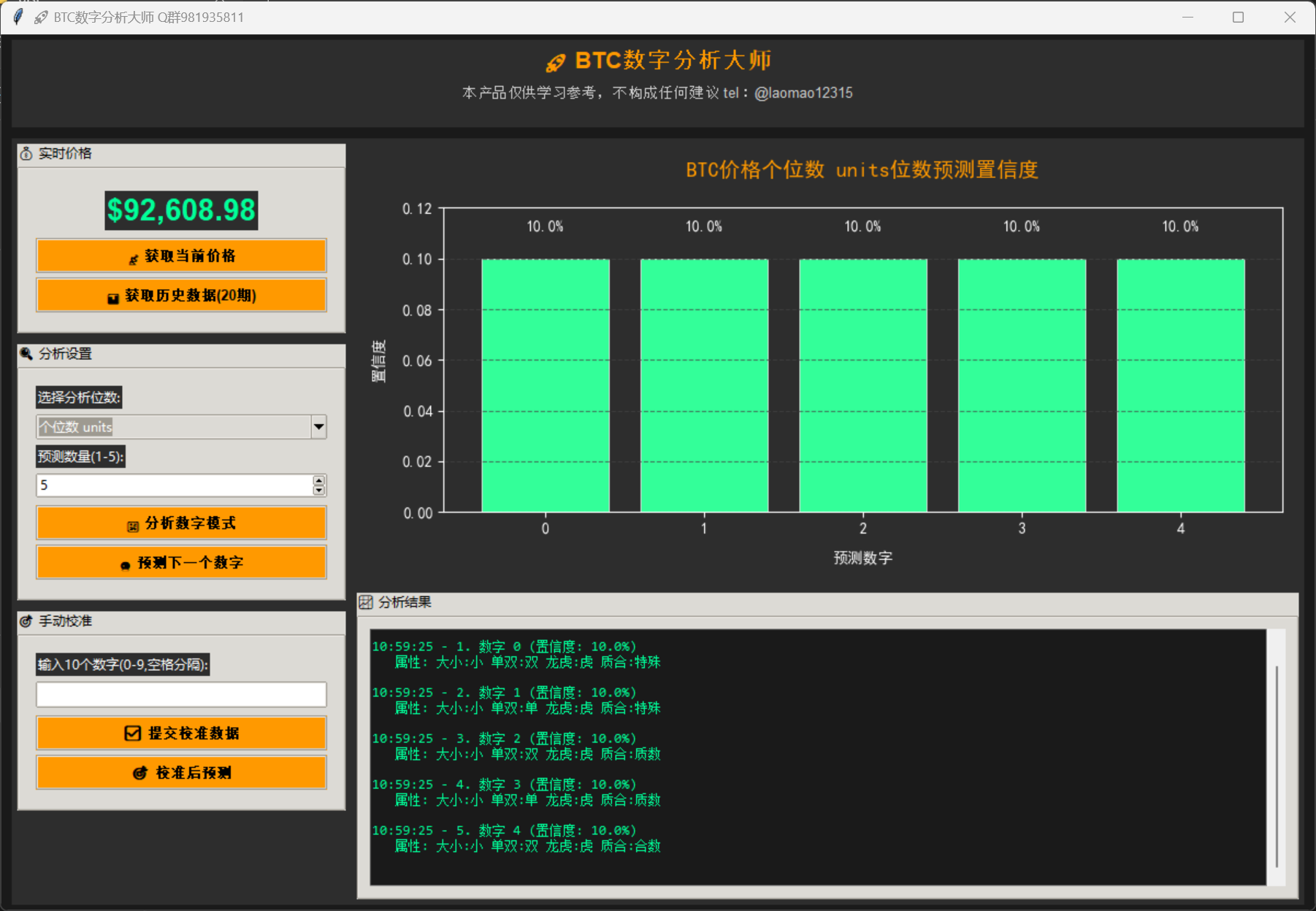Viewport: 1316px width, 911px height.
Task: Click the green price display $92,608.98
Action: click(x=180, y=210)
